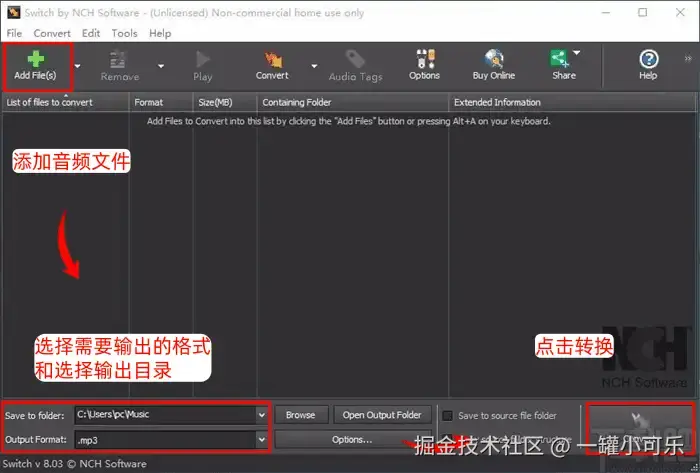Click the large Convert button at bottom right
Viewport: 700px width, 473px height.
(x=640, y=428)
